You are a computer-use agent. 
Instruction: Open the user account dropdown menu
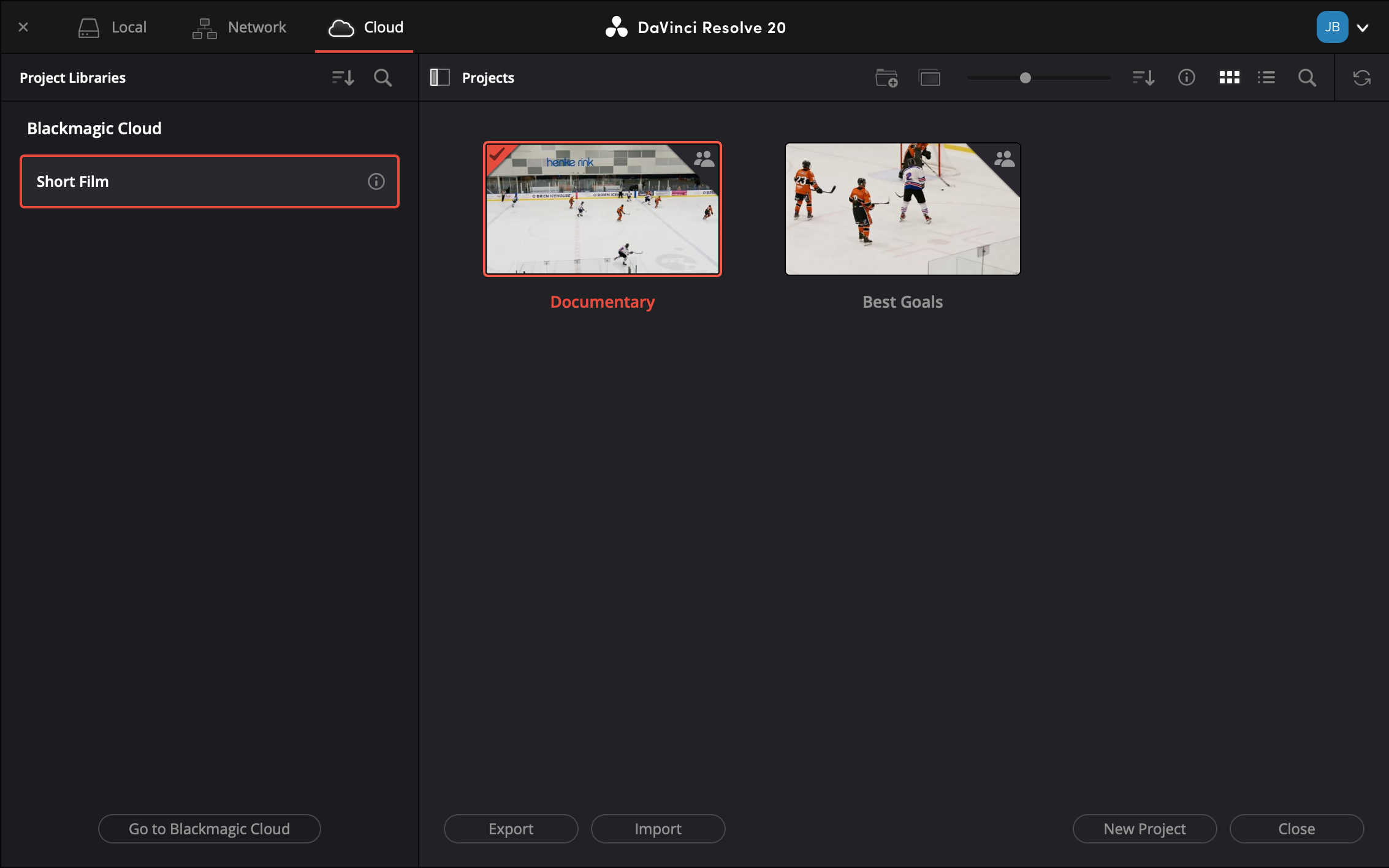tap(1363, 28)
